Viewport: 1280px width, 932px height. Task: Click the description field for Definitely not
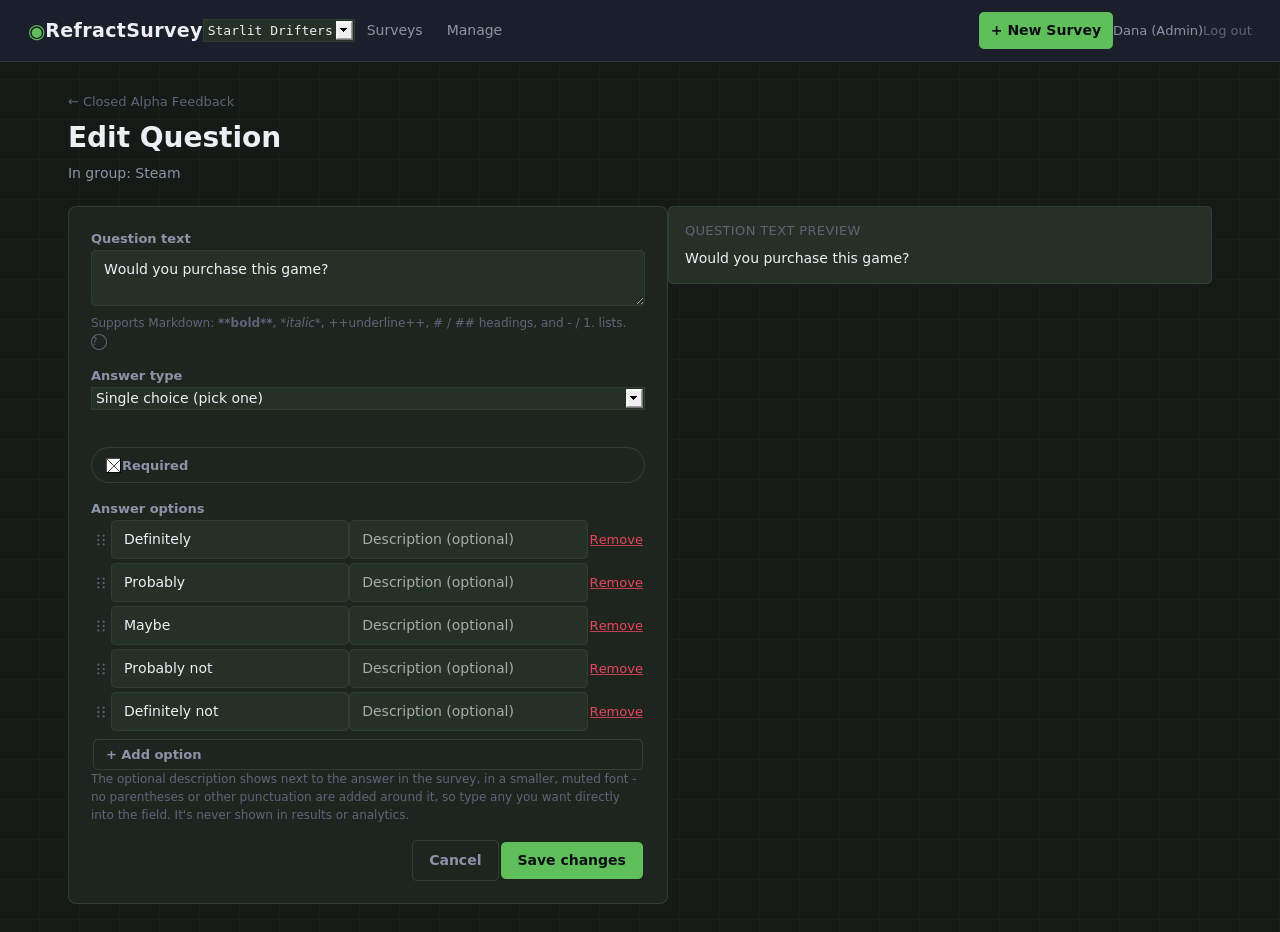click(x=468, y=711)
